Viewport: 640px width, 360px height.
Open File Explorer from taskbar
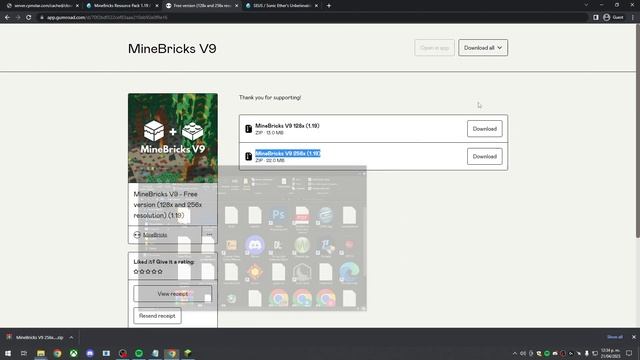pos(41,353)
